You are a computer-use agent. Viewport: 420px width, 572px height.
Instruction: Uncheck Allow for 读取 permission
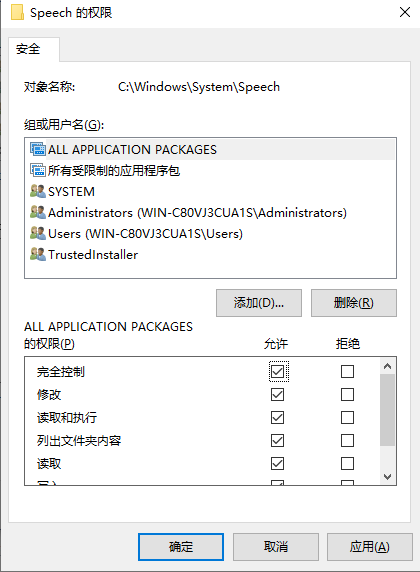277,463
